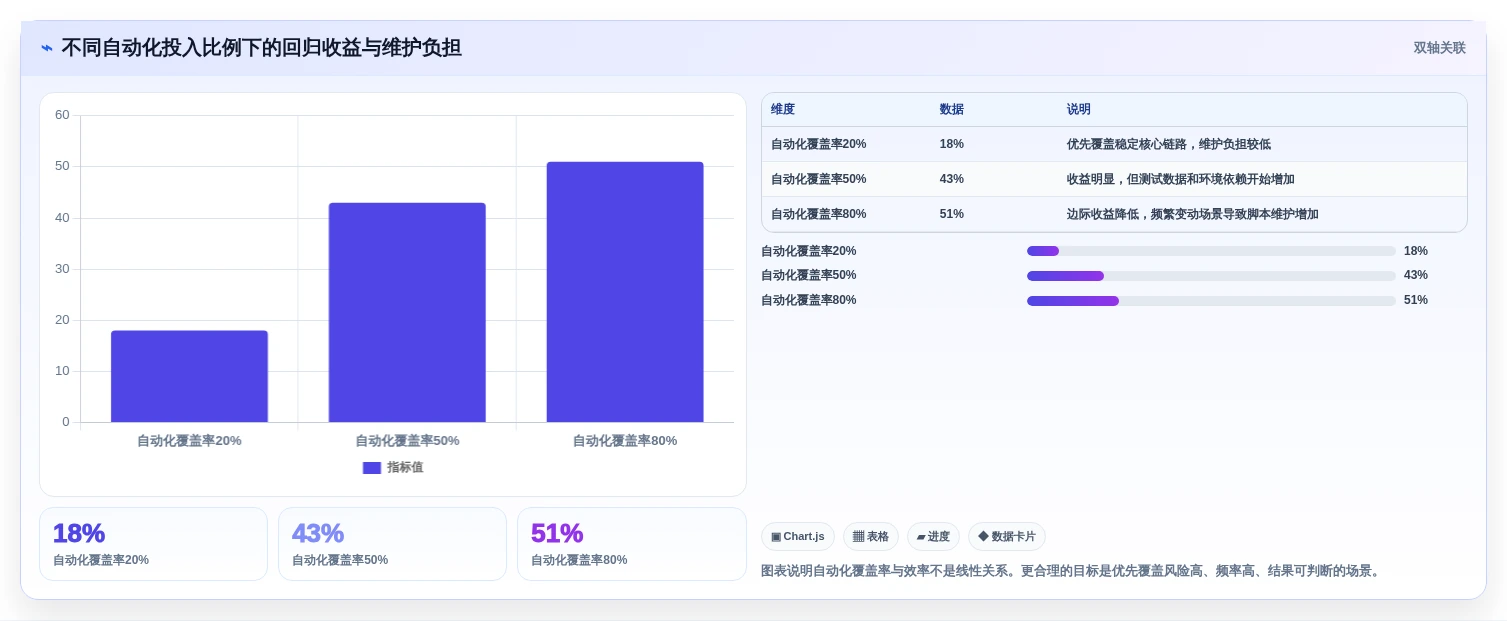Viewport: 1507px width, 621px height.
Task: Click the progress bar for 自动化覆盖率50%
Action: (1211, 276)
